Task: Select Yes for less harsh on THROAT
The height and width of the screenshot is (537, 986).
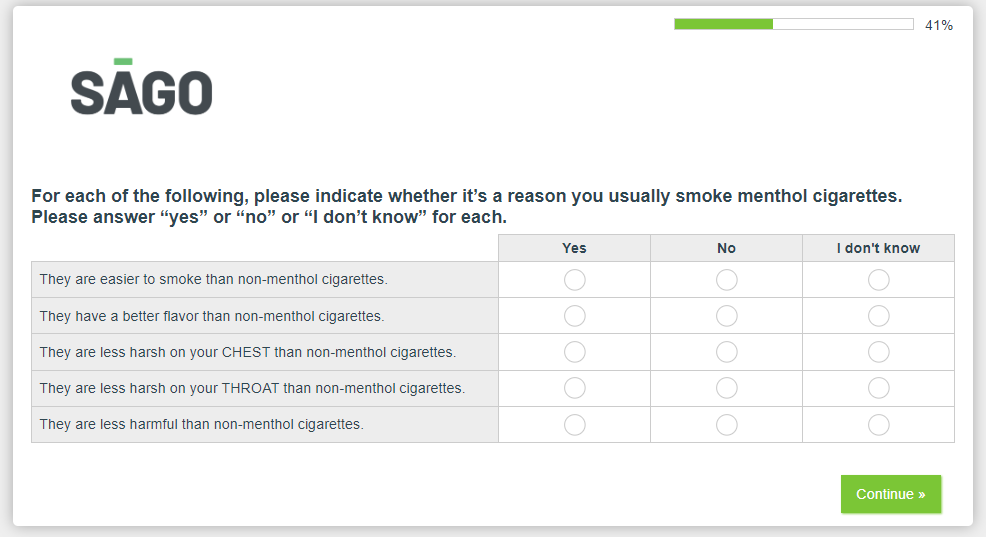Action: coord(574,388)
